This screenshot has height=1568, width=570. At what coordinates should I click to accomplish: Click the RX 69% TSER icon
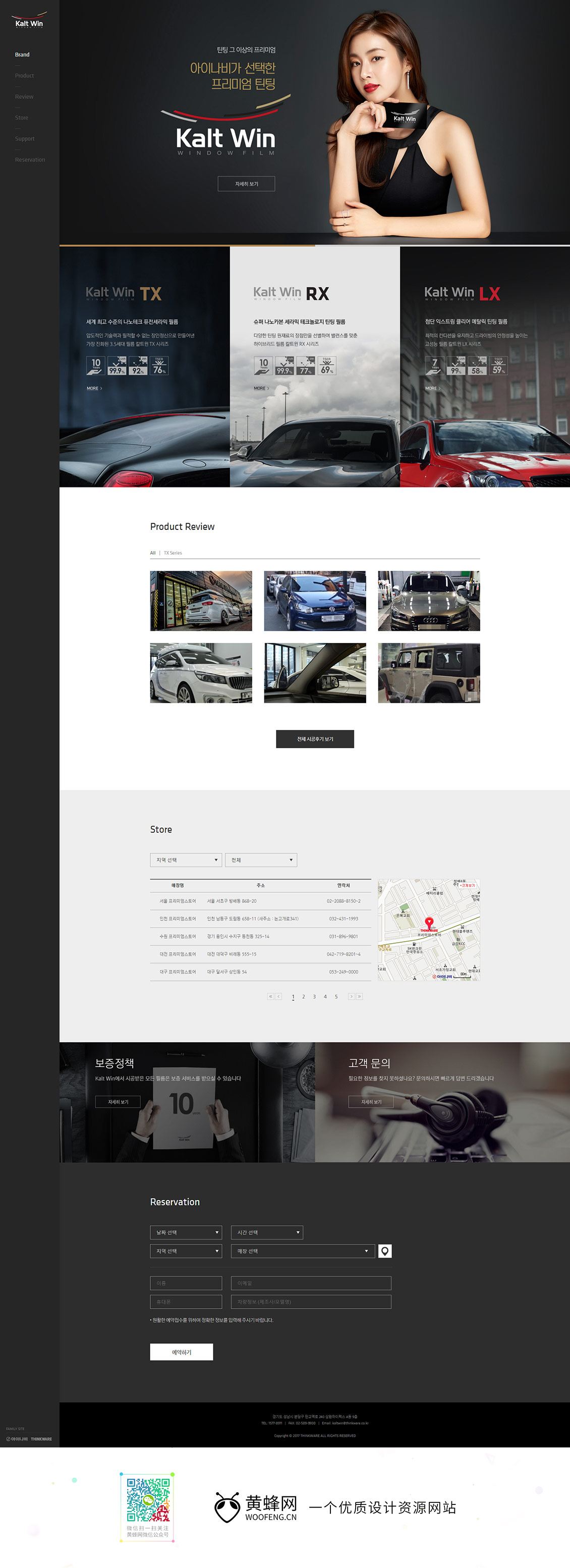[327, 365]
